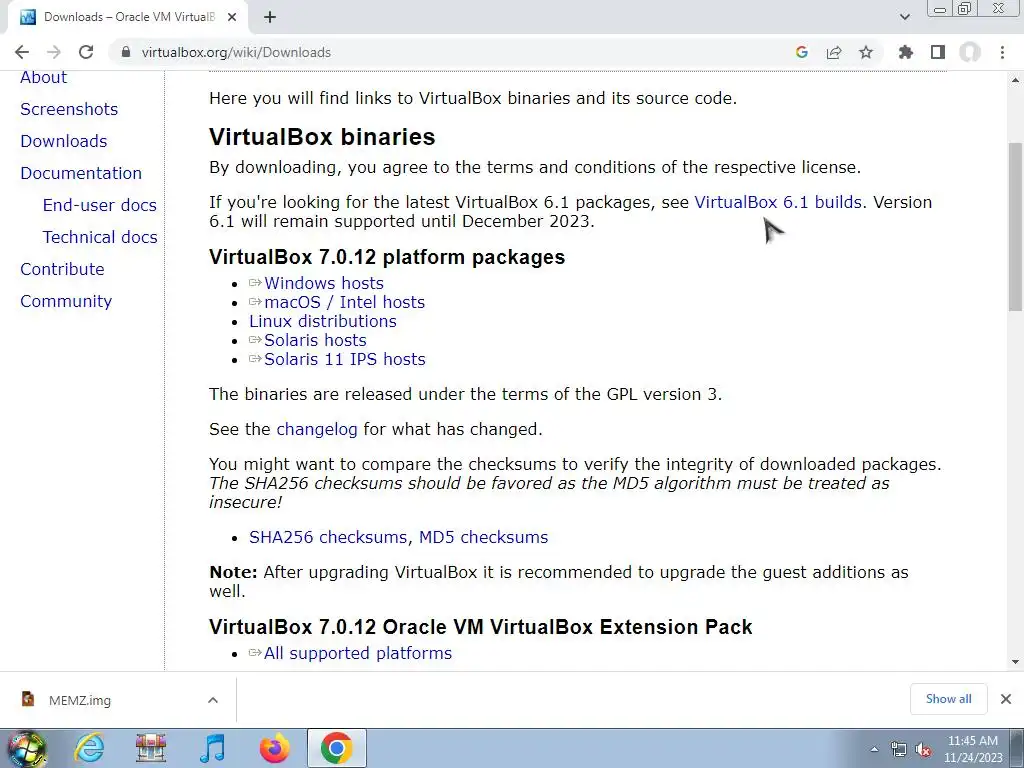This screenshot has height=768, width=1024.
Task: Download the Solaris hosts package
Action: pyautogui.click(x=315, y=340)
